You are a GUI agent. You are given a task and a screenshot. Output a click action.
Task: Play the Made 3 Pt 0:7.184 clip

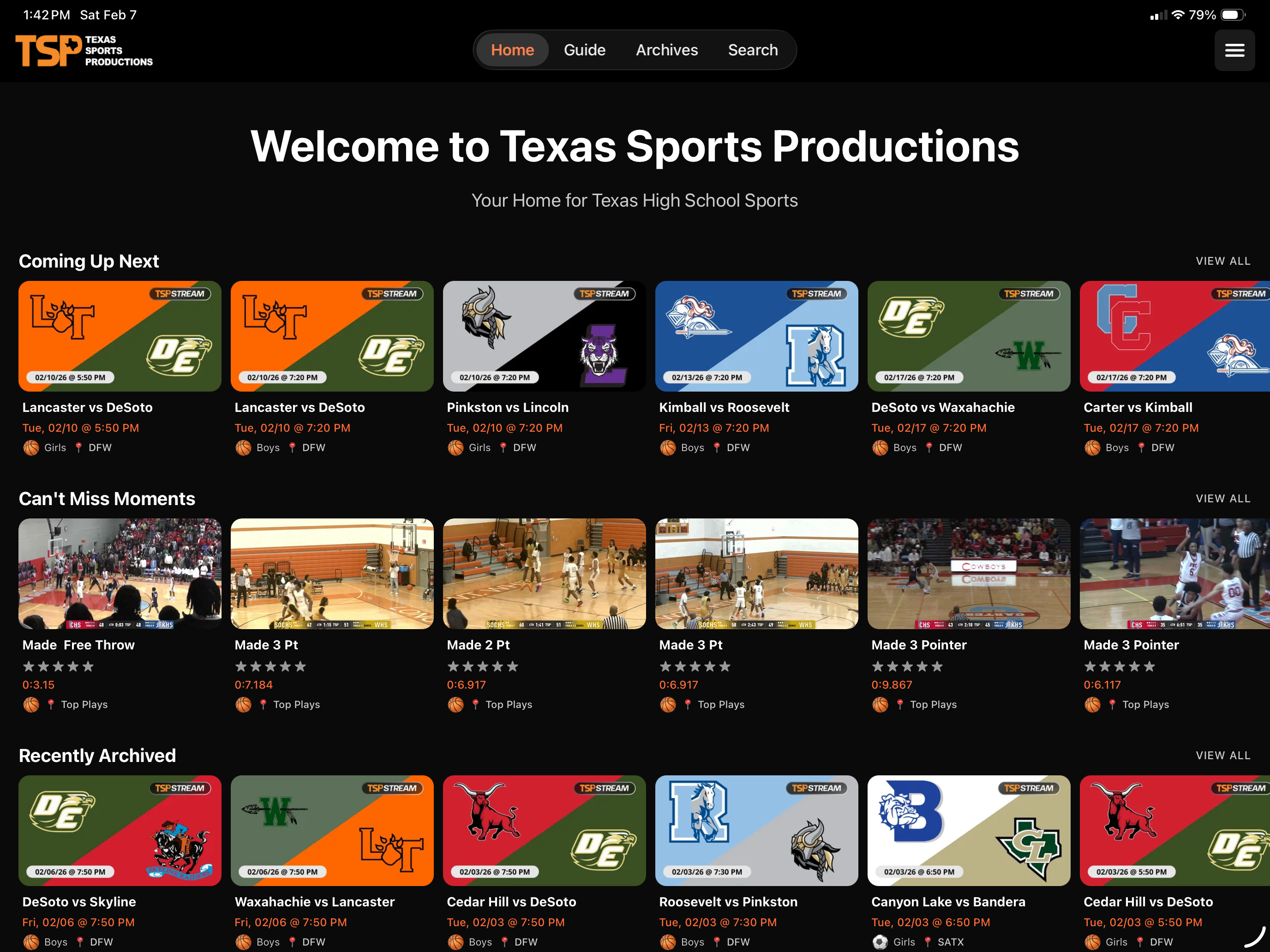point(332,574)
